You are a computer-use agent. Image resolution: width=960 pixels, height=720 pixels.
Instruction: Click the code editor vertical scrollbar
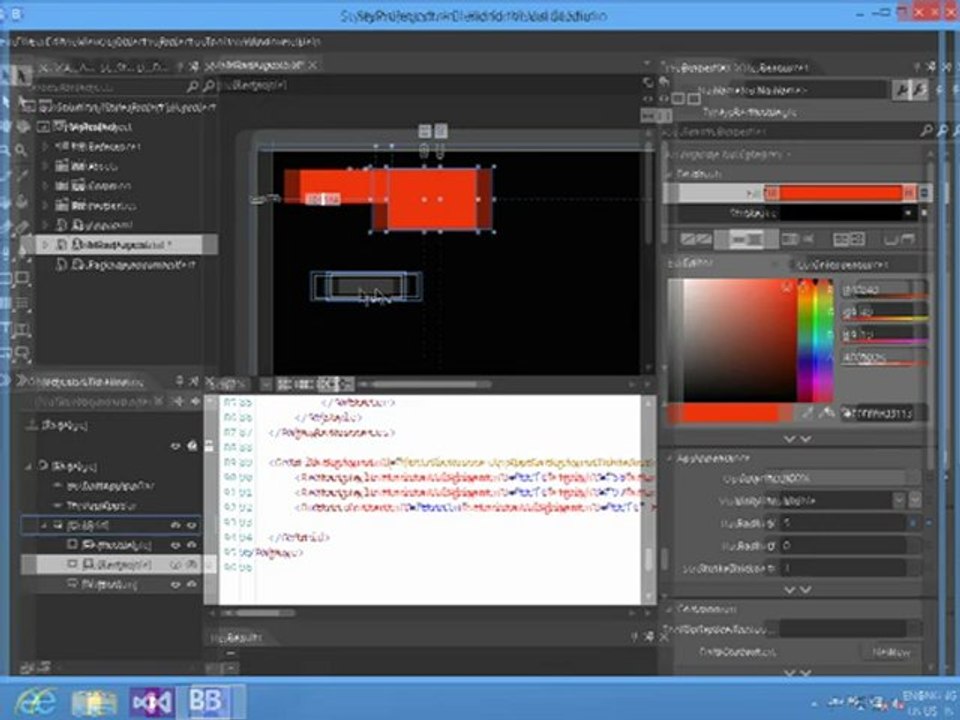pyautogui.click(x=649, y=499)
